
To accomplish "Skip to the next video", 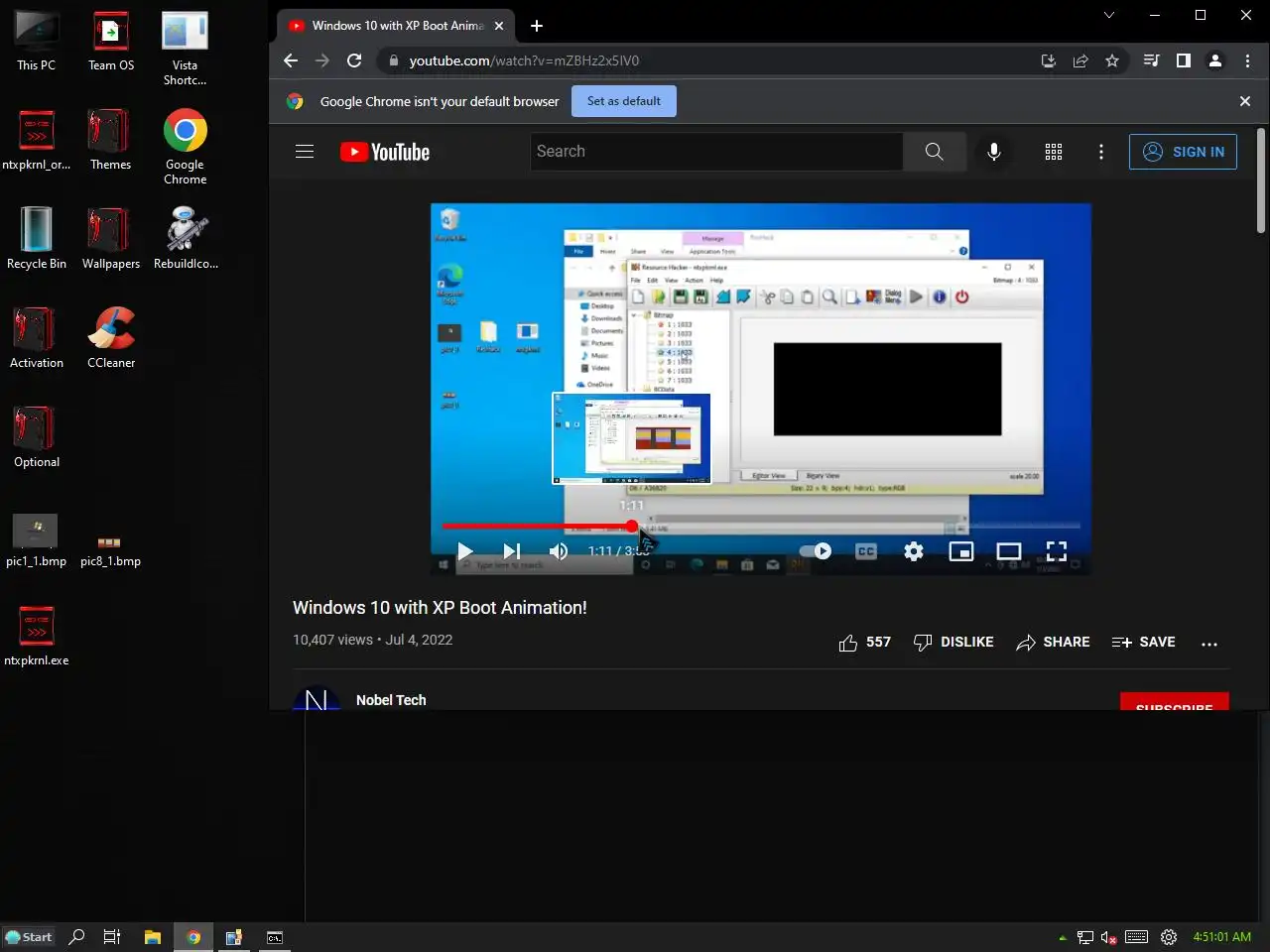I will 511,551.
